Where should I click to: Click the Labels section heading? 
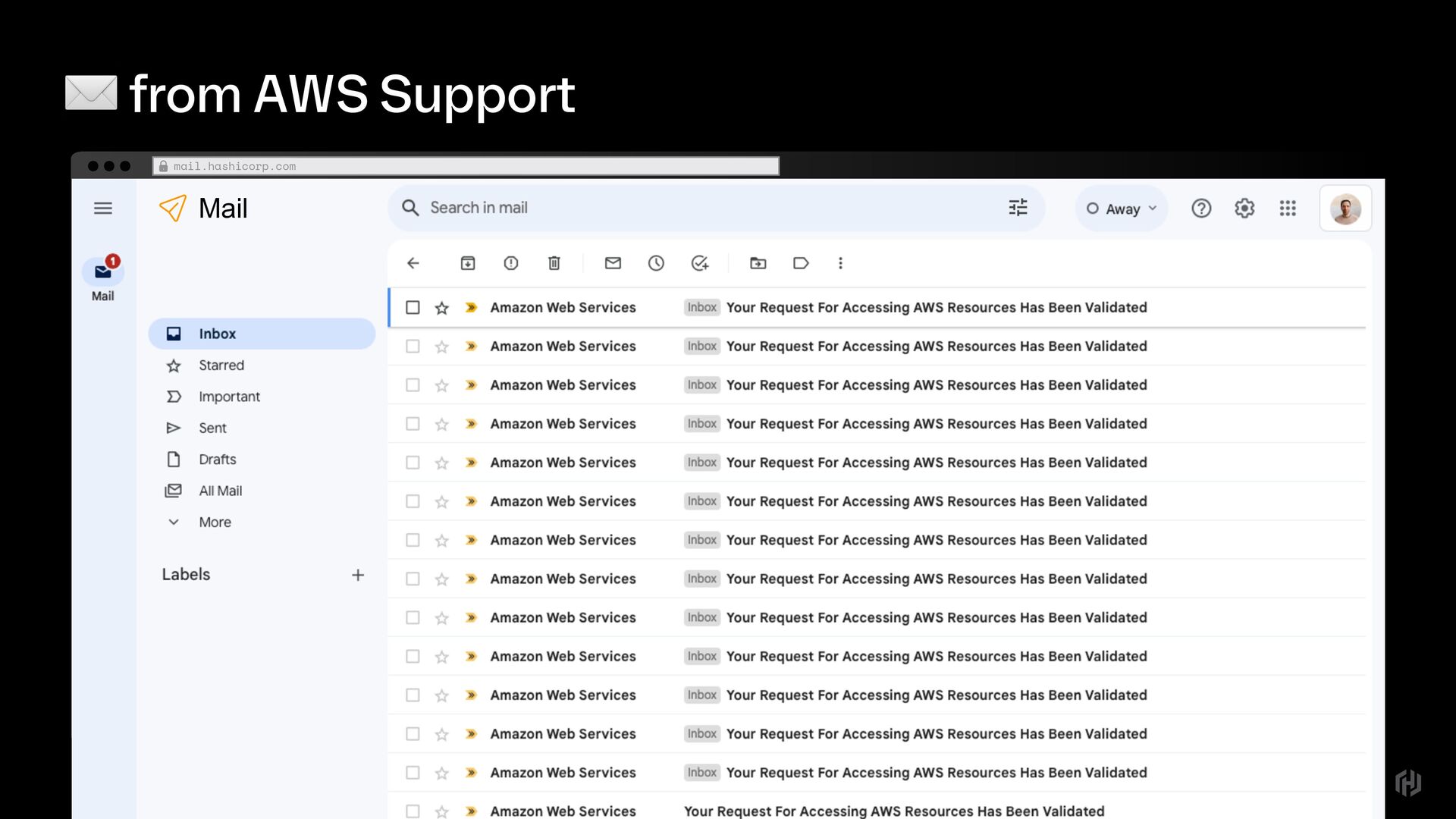[186, 575]
